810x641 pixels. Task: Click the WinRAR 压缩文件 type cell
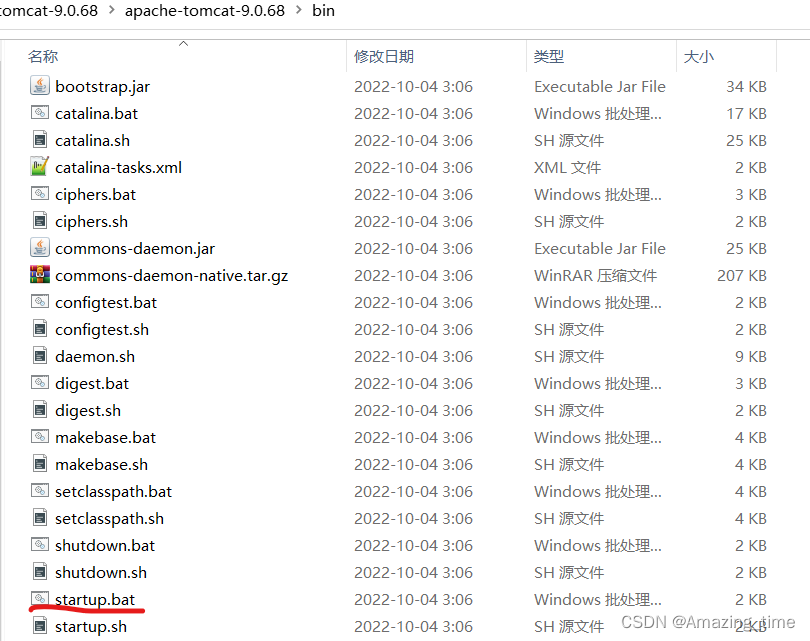596,275
